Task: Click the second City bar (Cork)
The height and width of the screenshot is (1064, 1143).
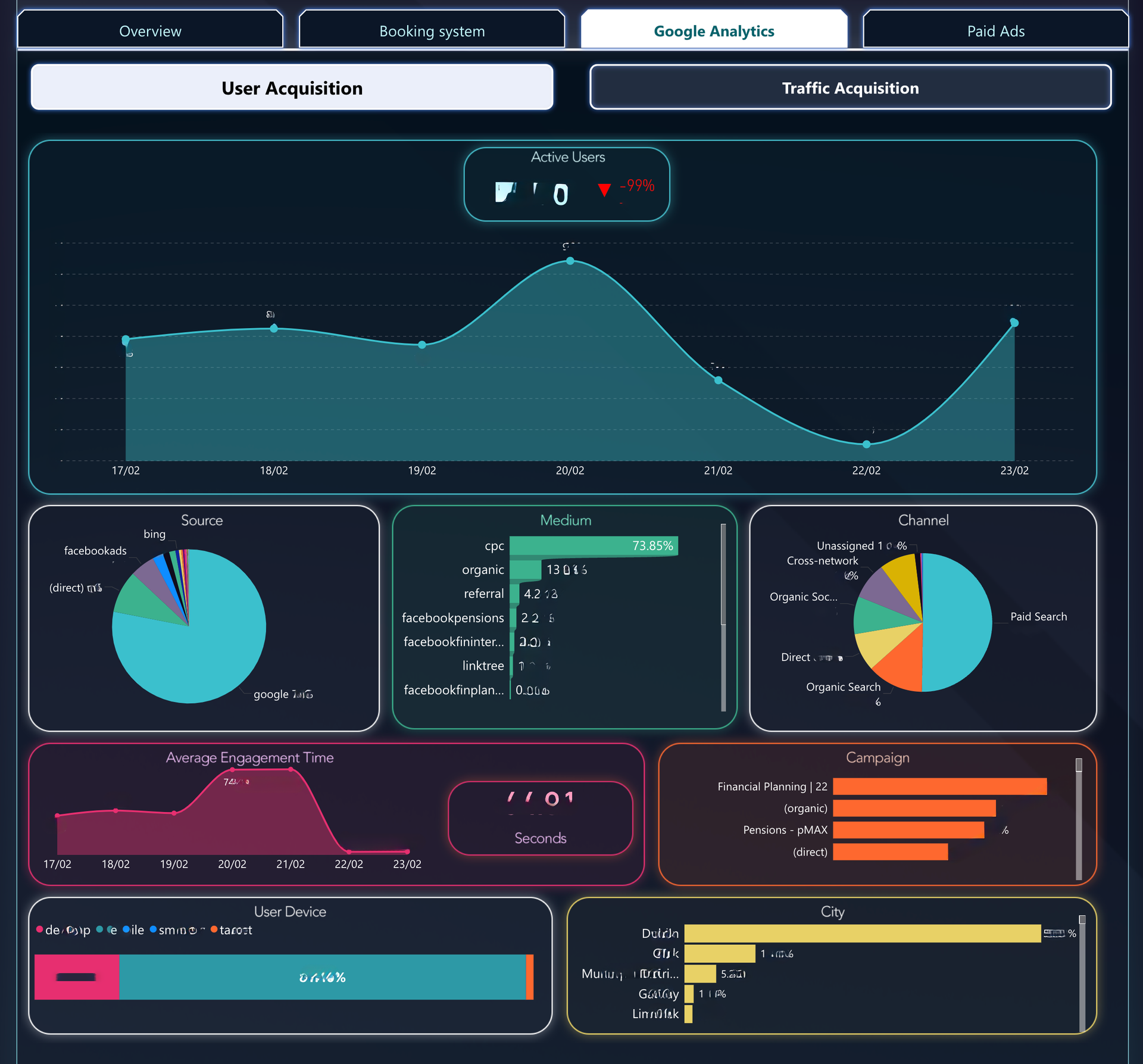Action: 720,953
